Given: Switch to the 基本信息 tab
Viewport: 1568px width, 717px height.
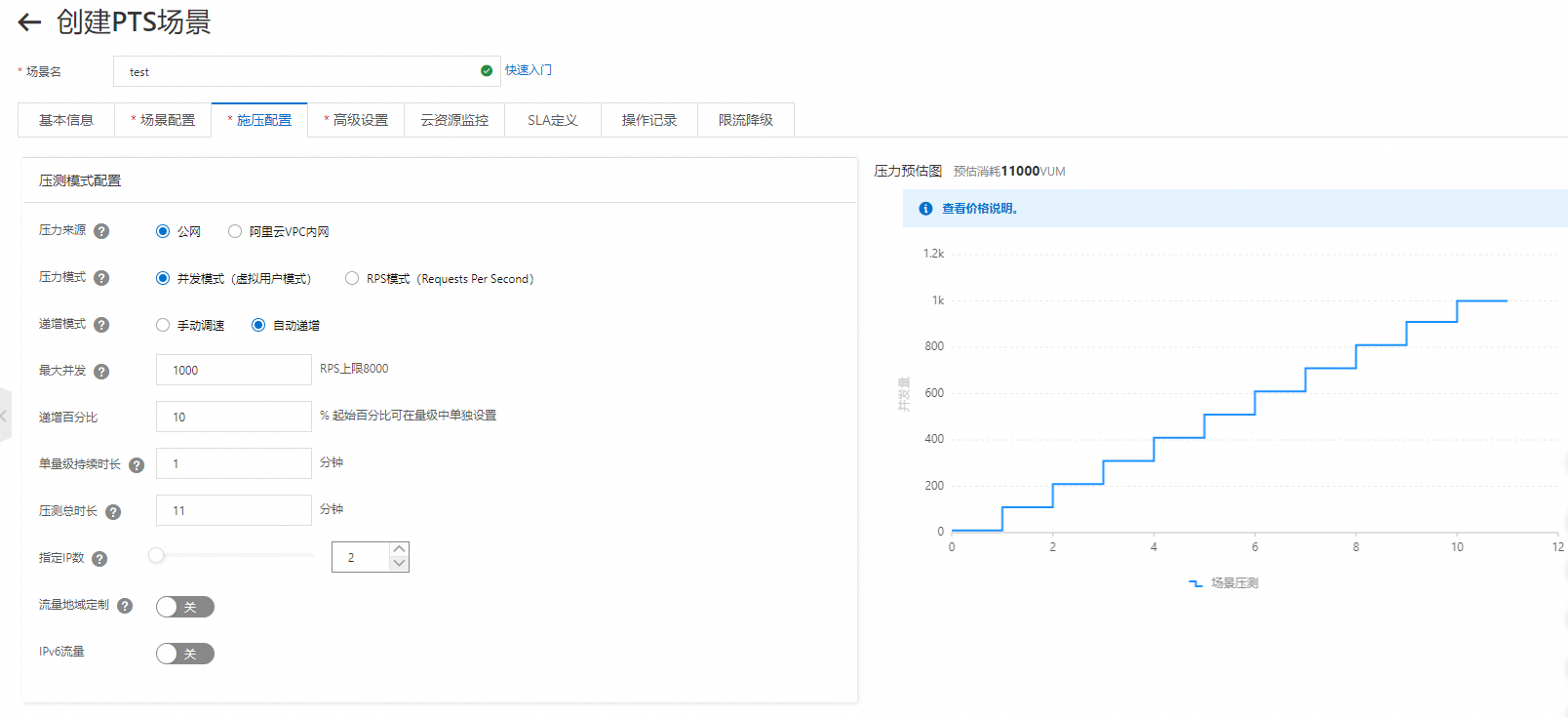Looking at the screenshot, I should pos(66,120).
